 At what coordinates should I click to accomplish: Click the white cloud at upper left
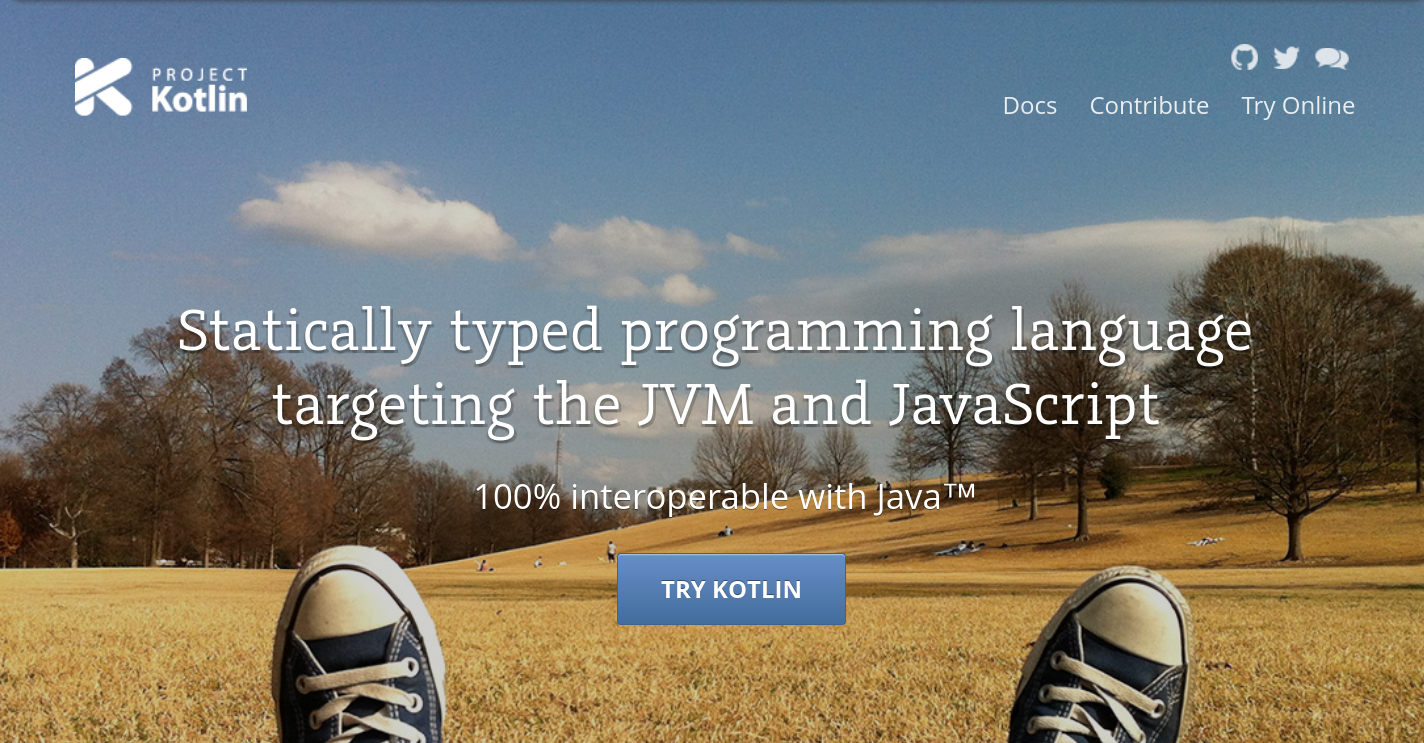(375, 210)
